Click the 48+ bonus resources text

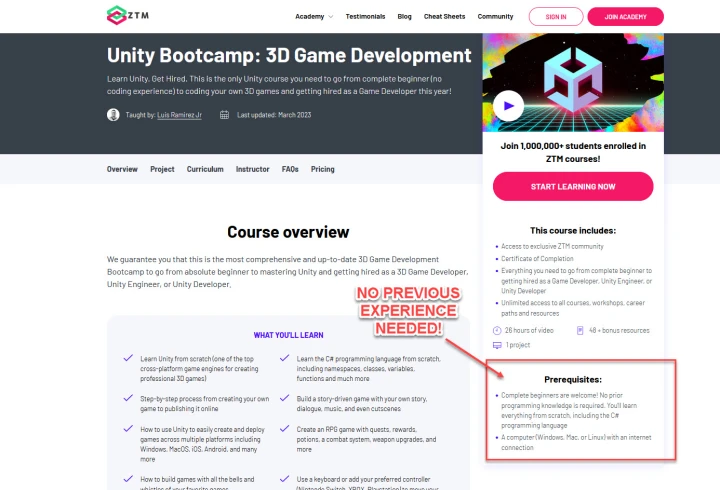pyautogui.click(x=619, y=331)
